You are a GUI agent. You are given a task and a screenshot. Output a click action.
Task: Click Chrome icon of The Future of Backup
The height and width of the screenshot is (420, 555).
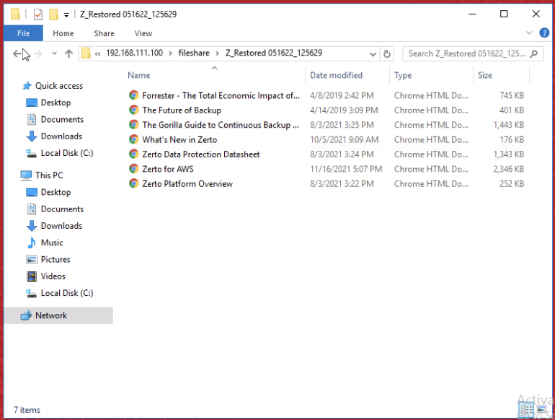pos(133,110)
